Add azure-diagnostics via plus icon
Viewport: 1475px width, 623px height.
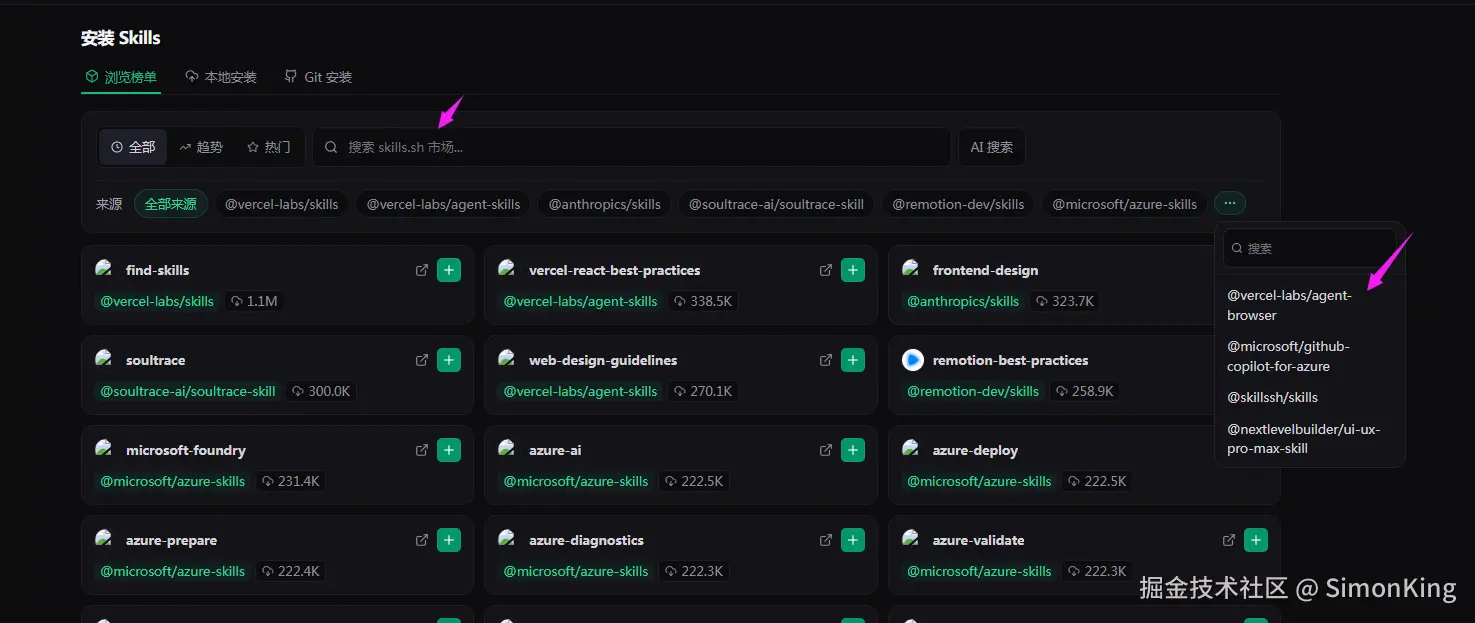pyautogui.click(x=853, y=540)
